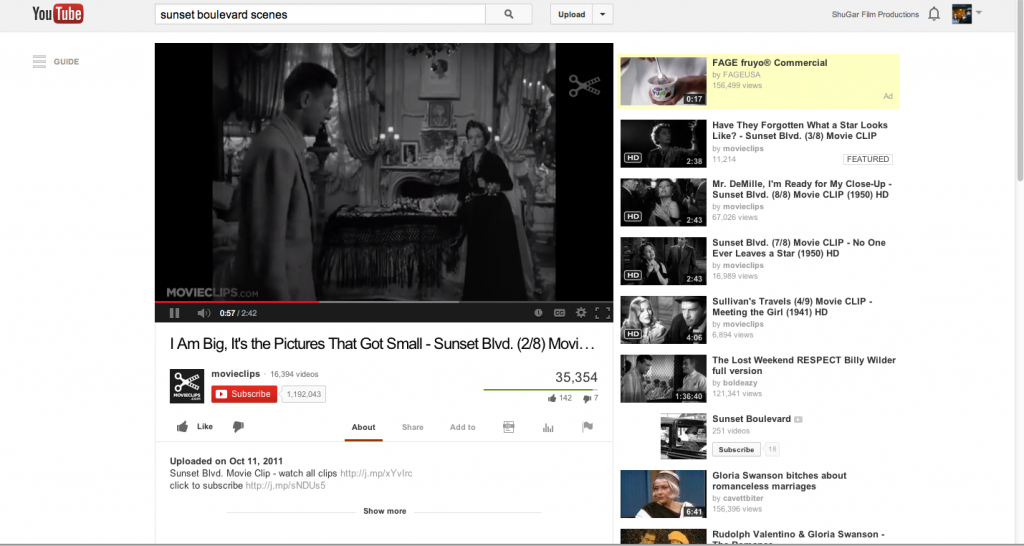Click the video title heading

tap(382, 344)
